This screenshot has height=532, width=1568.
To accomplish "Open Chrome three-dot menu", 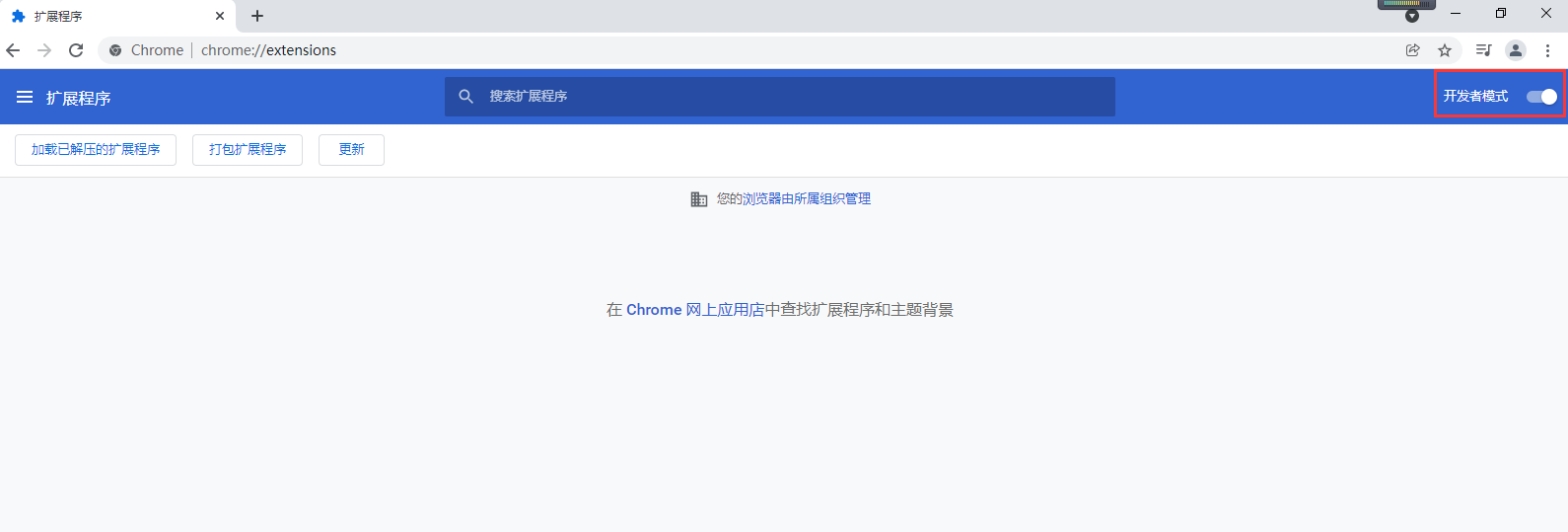I will 1548,50.
